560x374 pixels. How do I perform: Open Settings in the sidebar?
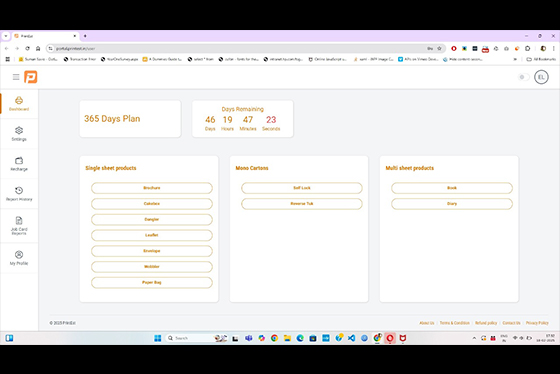pos(19,134)
